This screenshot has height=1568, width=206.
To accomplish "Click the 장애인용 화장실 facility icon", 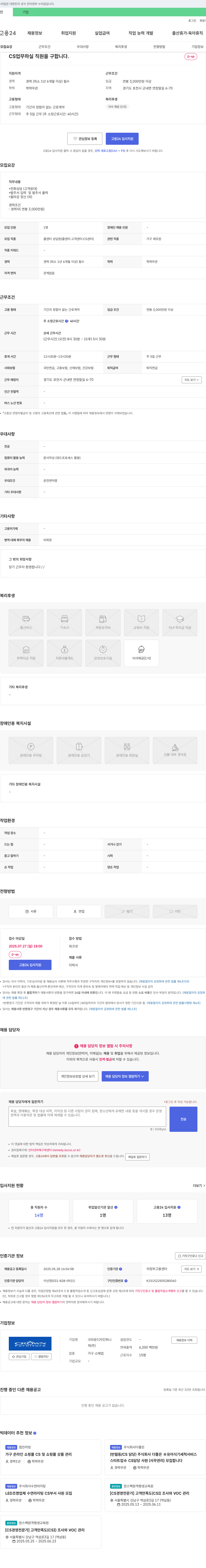I will tap(127, 750).
